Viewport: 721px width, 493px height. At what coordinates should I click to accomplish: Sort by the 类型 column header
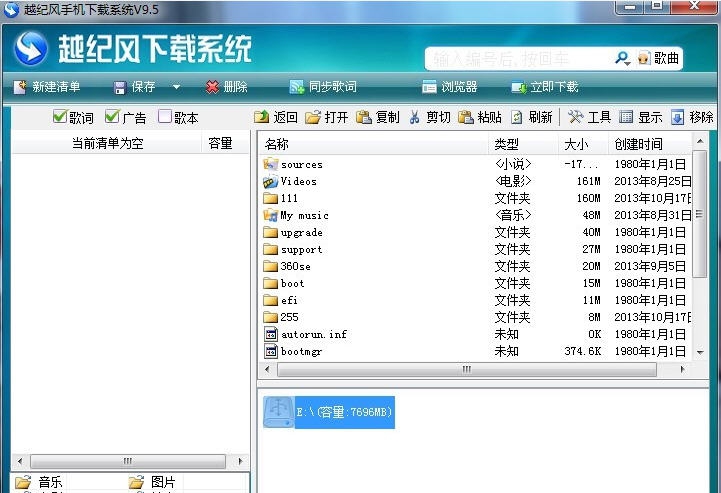coord(523,144)
